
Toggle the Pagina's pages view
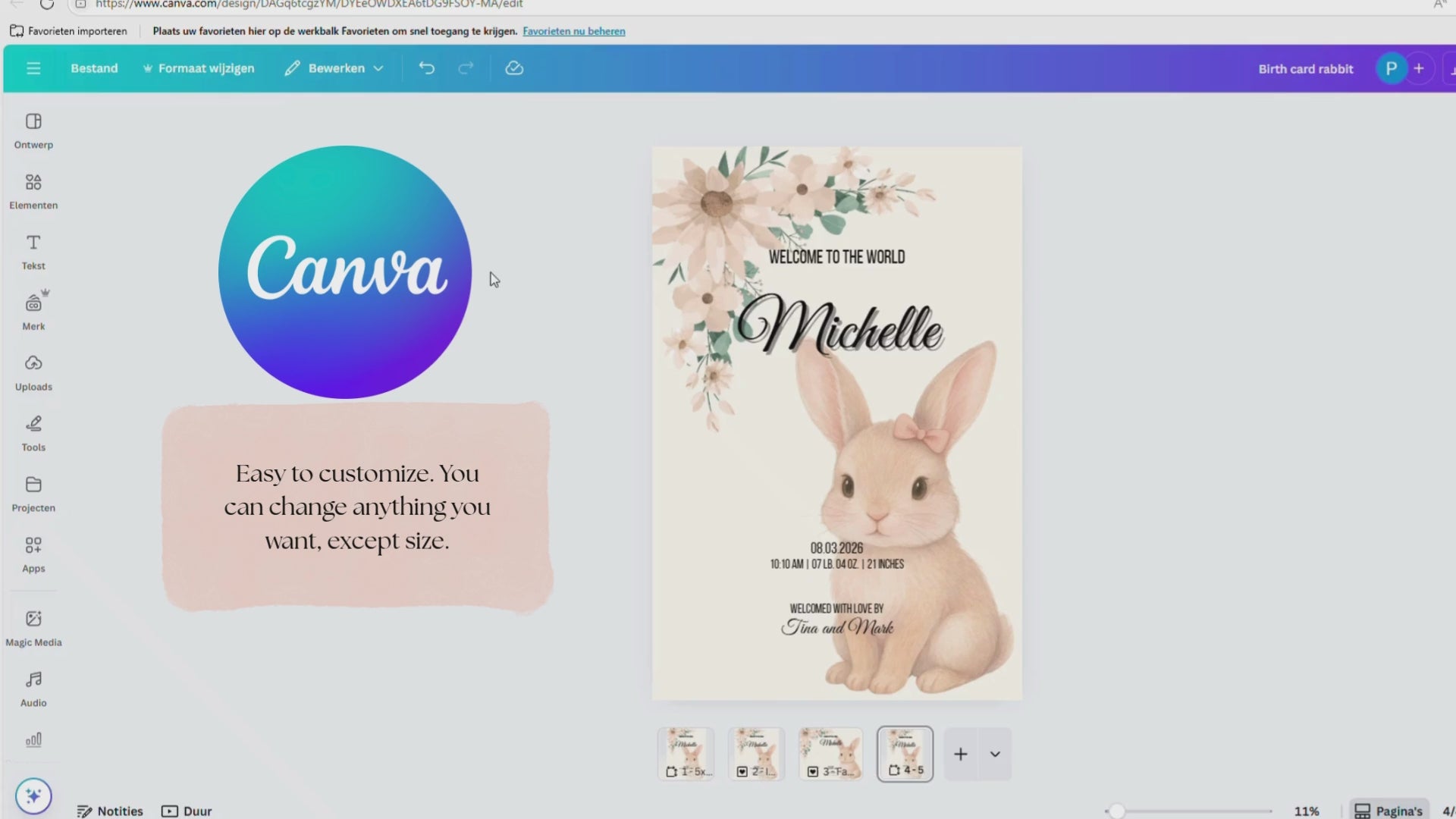coord(1389,811)
